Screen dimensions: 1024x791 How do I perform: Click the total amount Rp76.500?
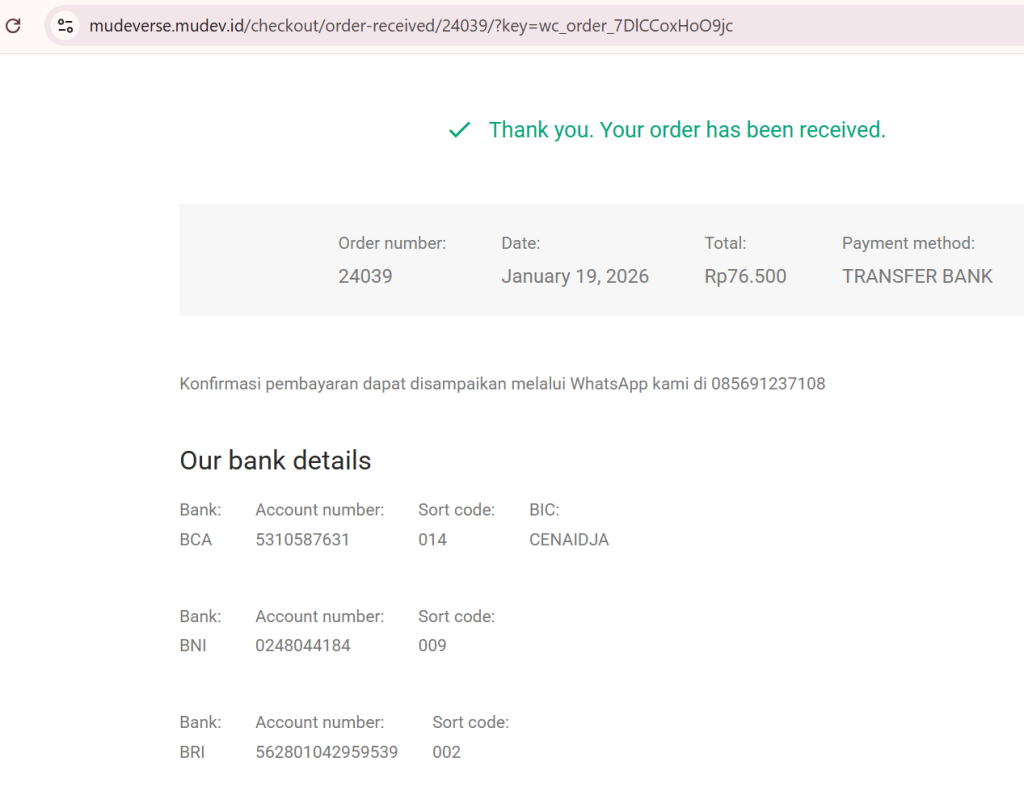pos(745,276)
